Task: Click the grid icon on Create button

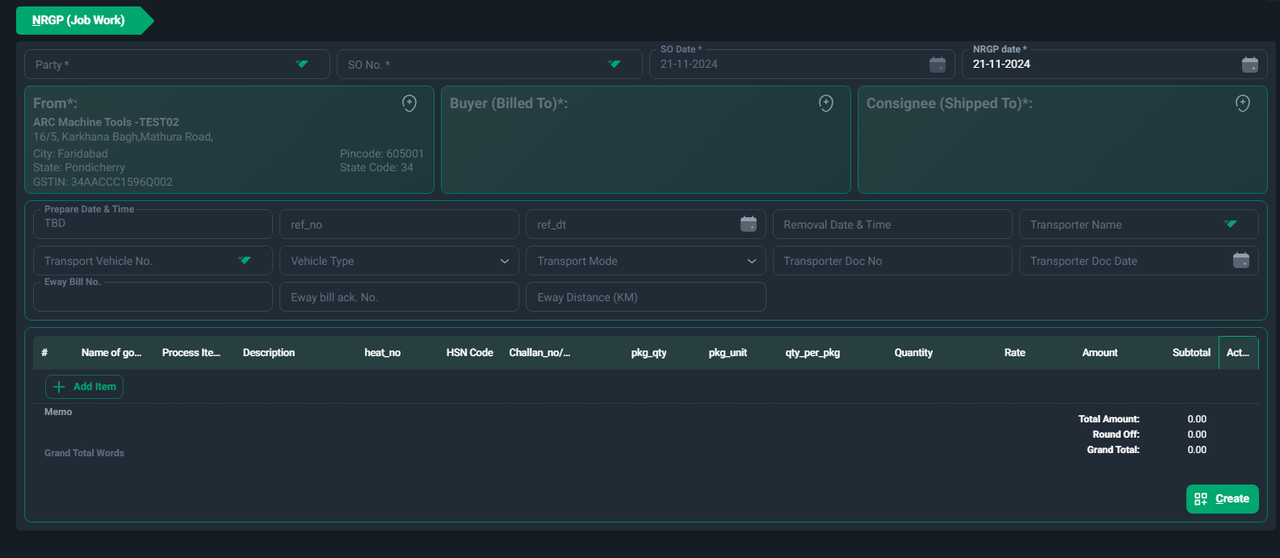Action: [x=1201, y=498]
